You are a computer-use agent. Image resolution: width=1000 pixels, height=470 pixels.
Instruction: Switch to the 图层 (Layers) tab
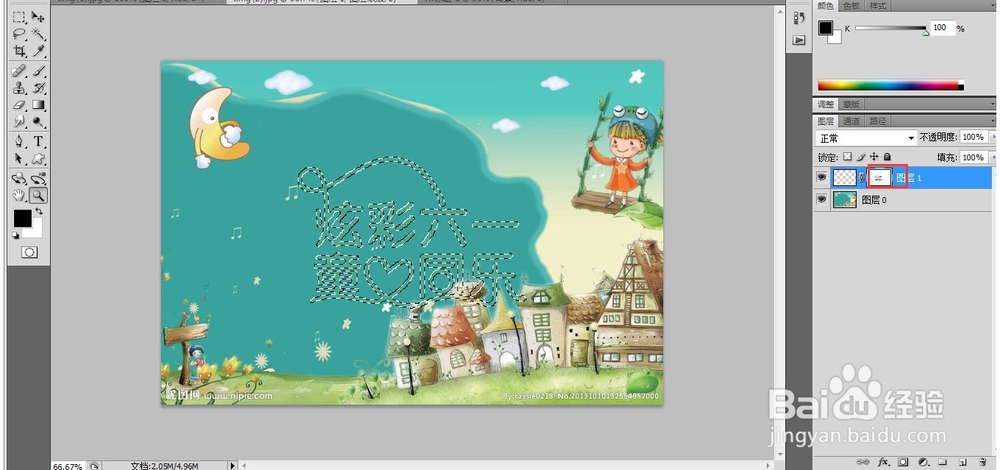(826, 121)
